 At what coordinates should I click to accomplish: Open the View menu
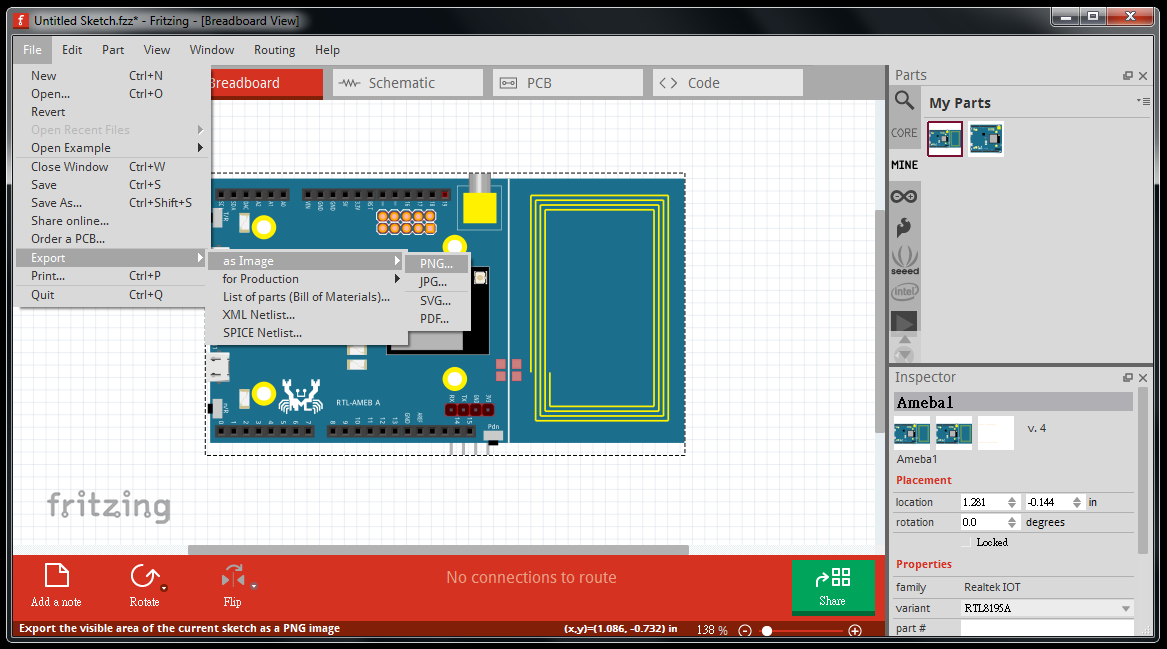[156, 50]
